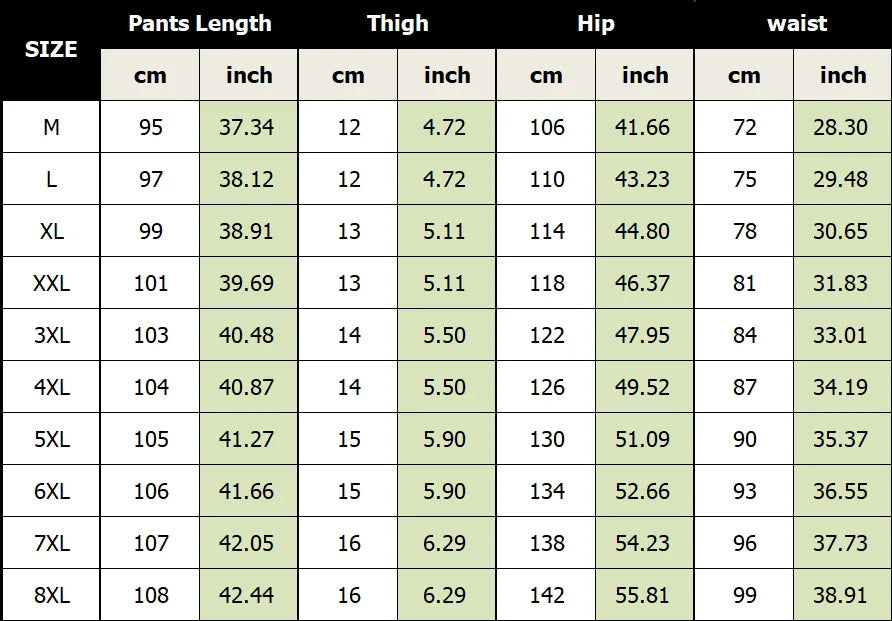Image resolution: width=892 pixels, height=621 pixels.
Task: Click the 42.05 pants length cell for 7XL
Action: pyautogui.click(x=247, y=543)
